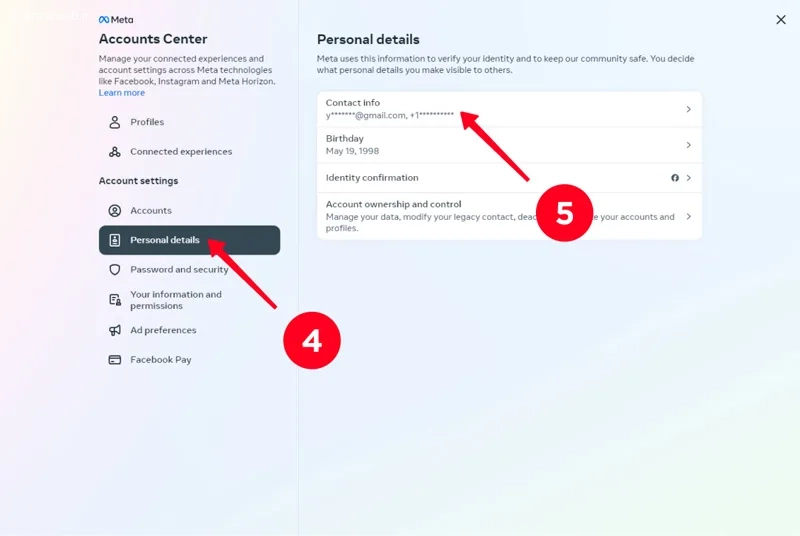Screen dimensions: 800x536
Task: Expand the Birthday row chevron
Action: coord(688,145)
